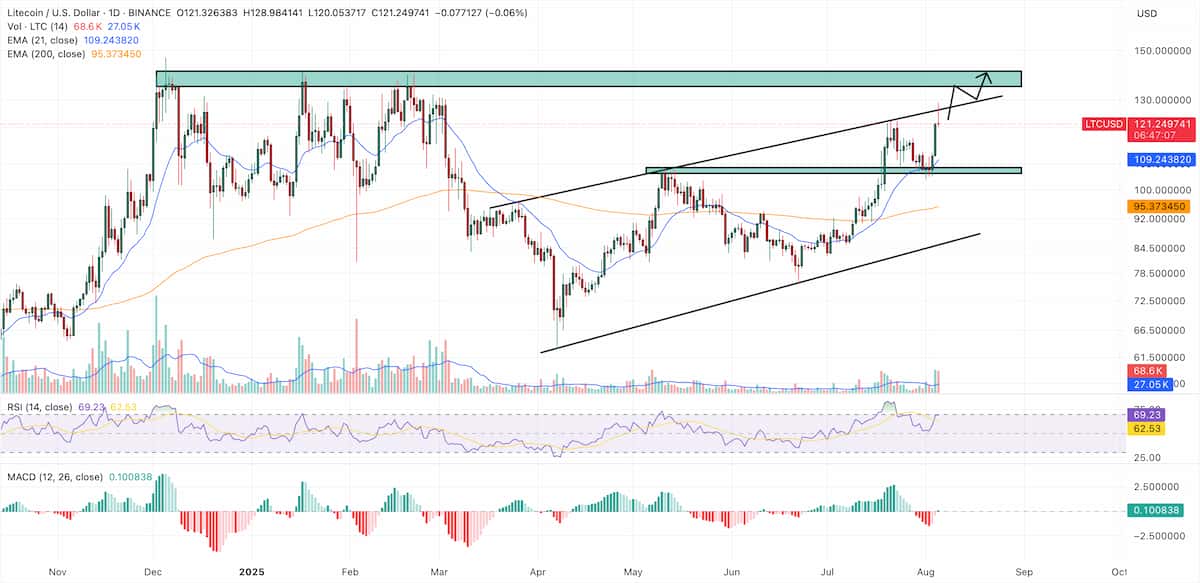Click the 130.000000 price axis label

[1163, 100]
